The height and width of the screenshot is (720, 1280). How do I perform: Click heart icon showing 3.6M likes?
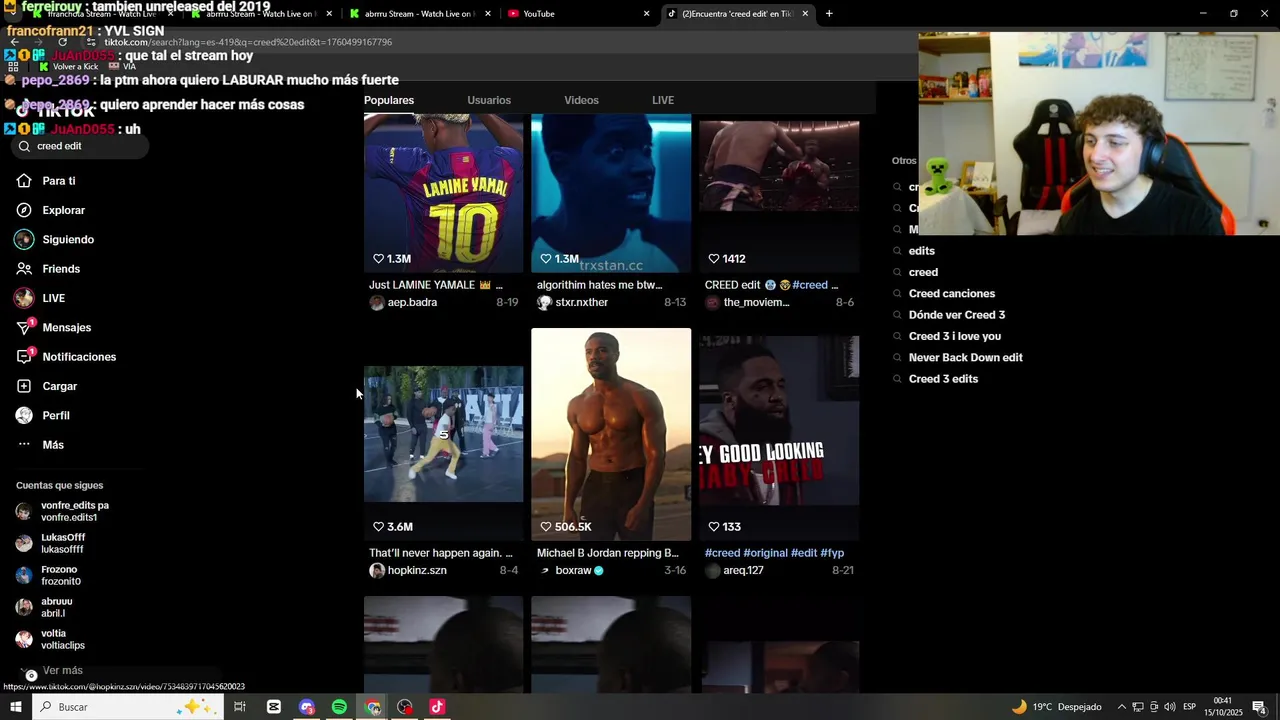[x=379, y=527]
